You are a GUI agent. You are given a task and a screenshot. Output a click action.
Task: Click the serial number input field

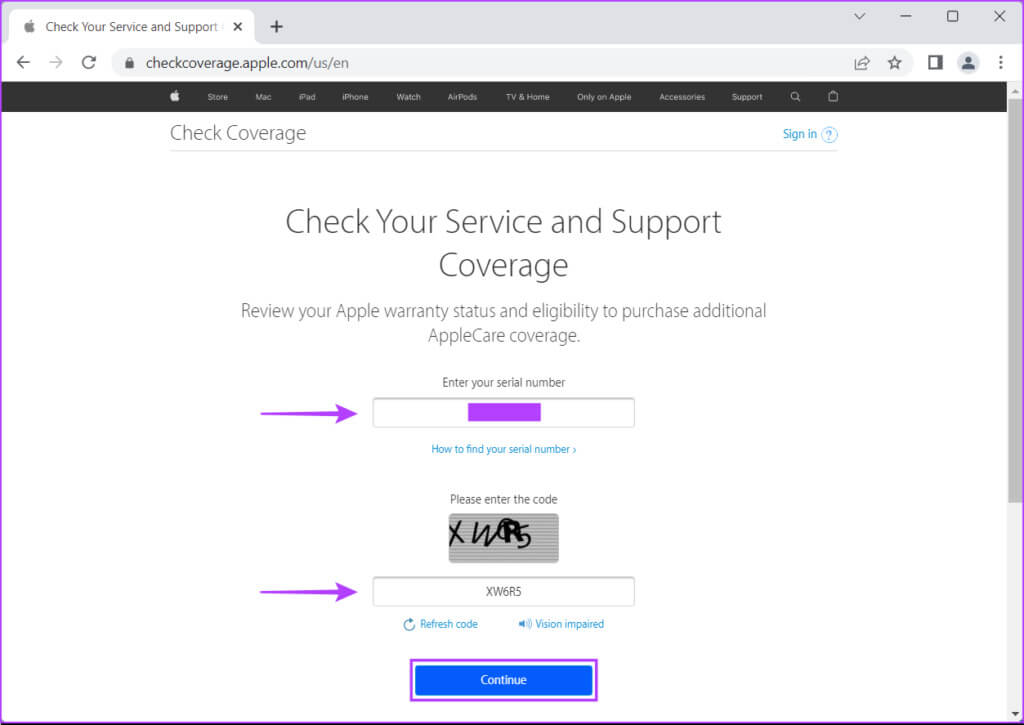point(504,413)
